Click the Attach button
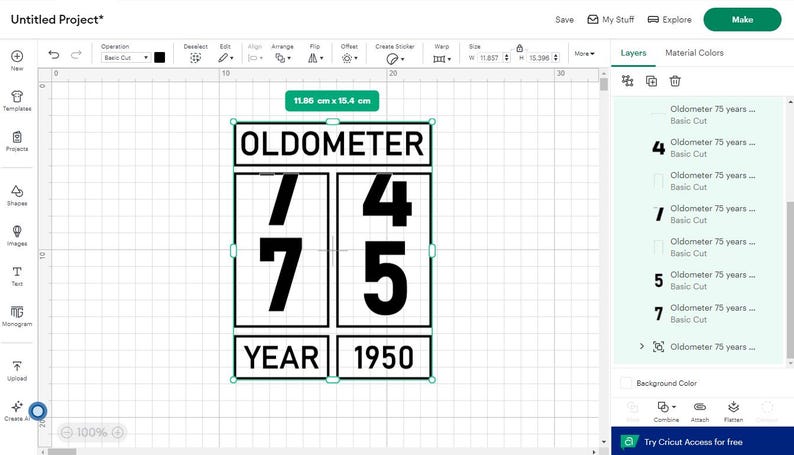 pyautogui.click(x=700, y=411)
